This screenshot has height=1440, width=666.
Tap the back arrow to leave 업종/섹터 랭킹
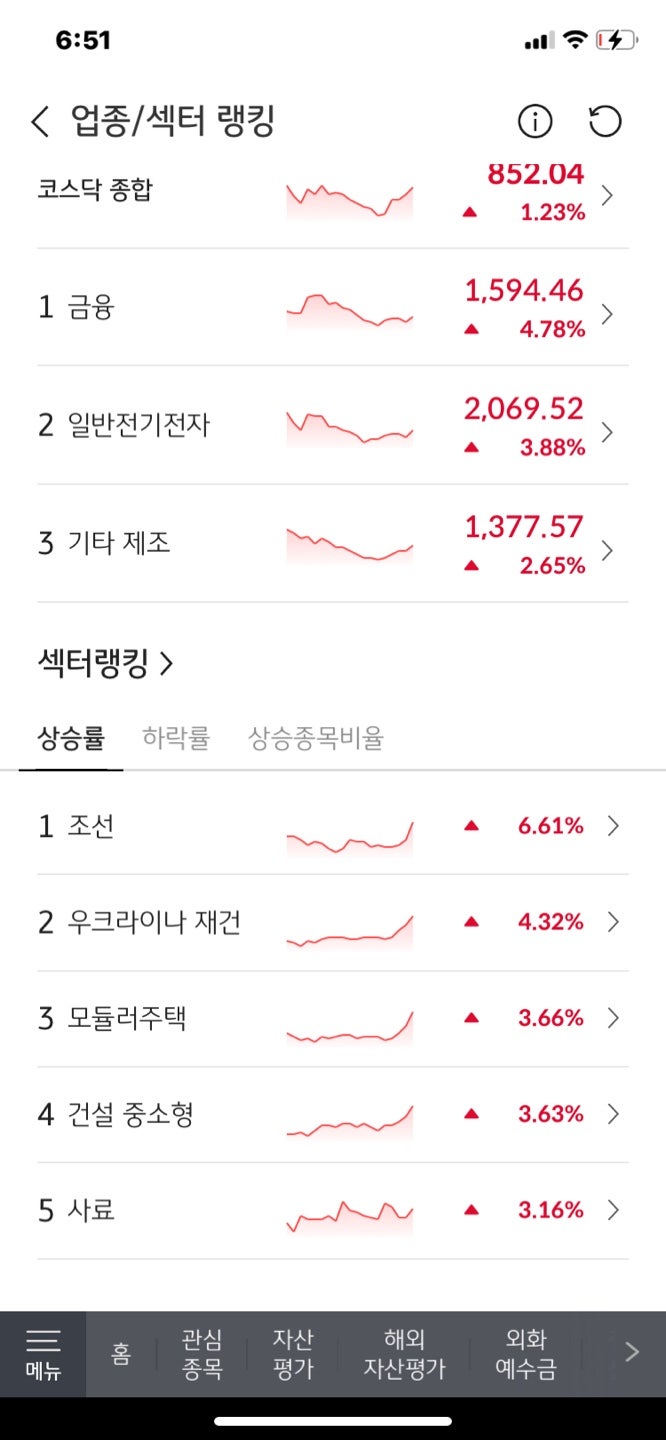coord(38,121)
